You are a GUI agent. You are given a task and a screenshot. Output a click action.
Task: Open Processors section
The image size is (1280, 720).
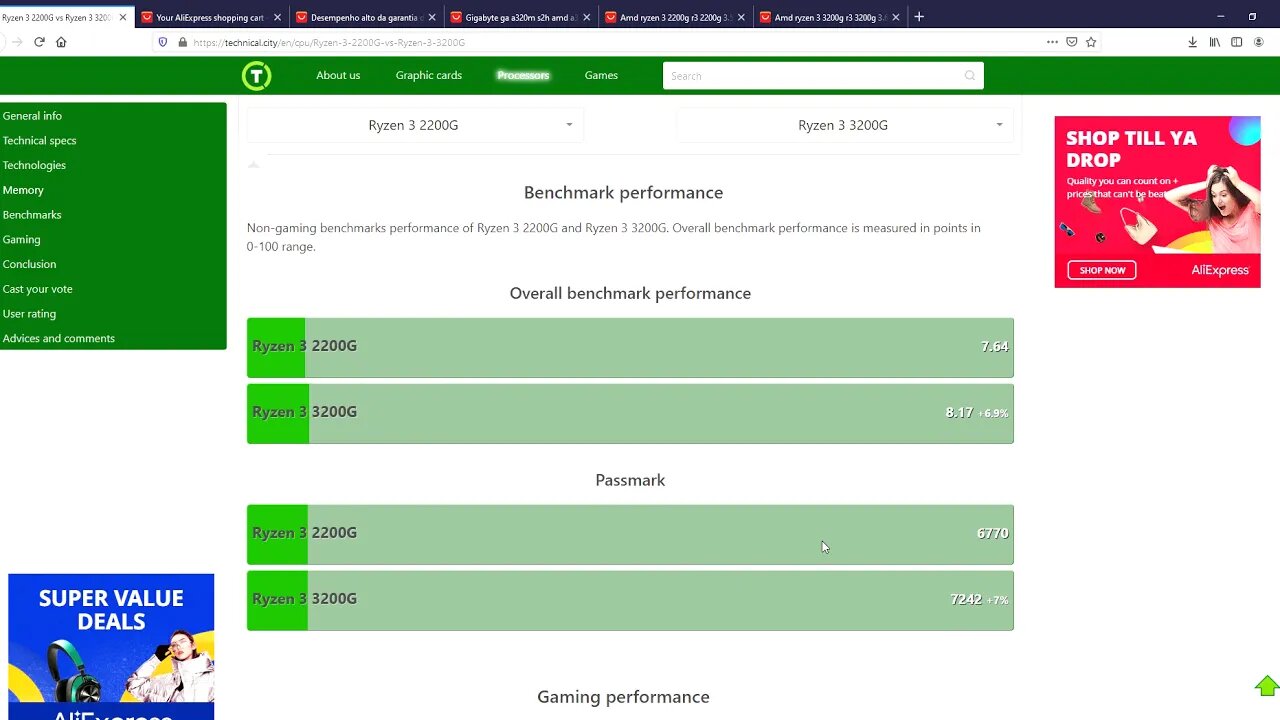(x=523, y=76)
